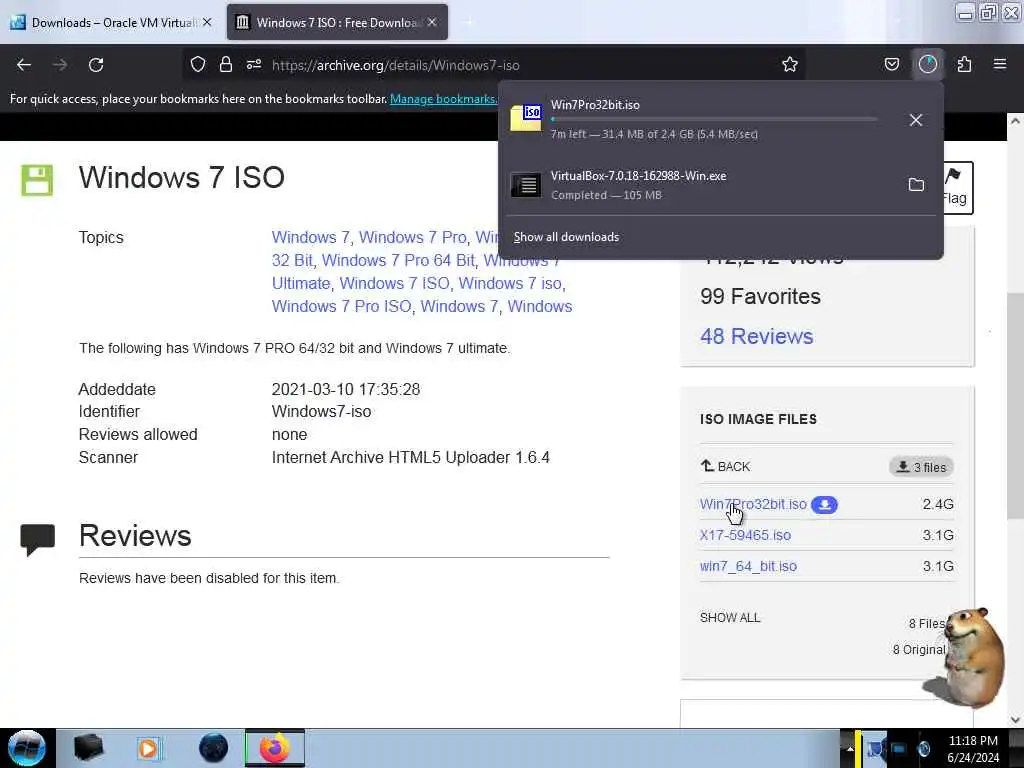Image resolution: width=1024 pixels, height=768 pixels.
Task: Open the media player taskbar icon
Action: [149, 748]
